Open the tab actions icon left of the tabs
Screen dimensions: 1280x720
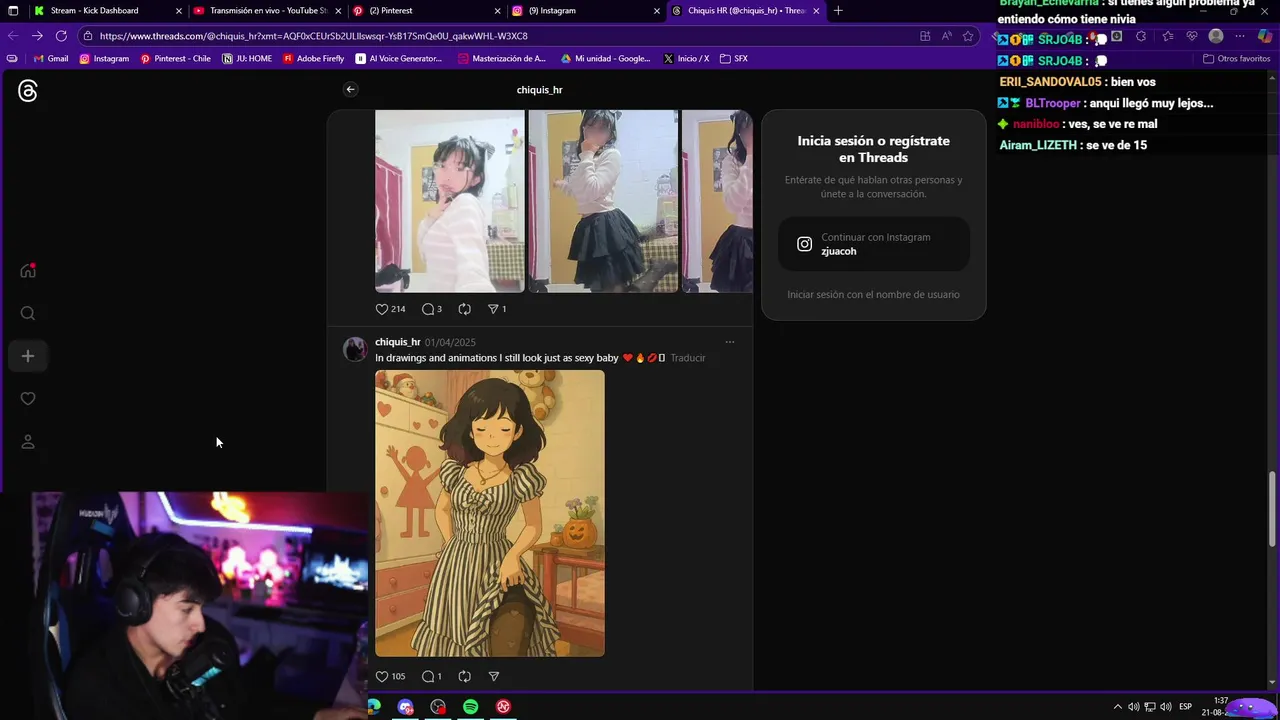click(x=13, y=10)
